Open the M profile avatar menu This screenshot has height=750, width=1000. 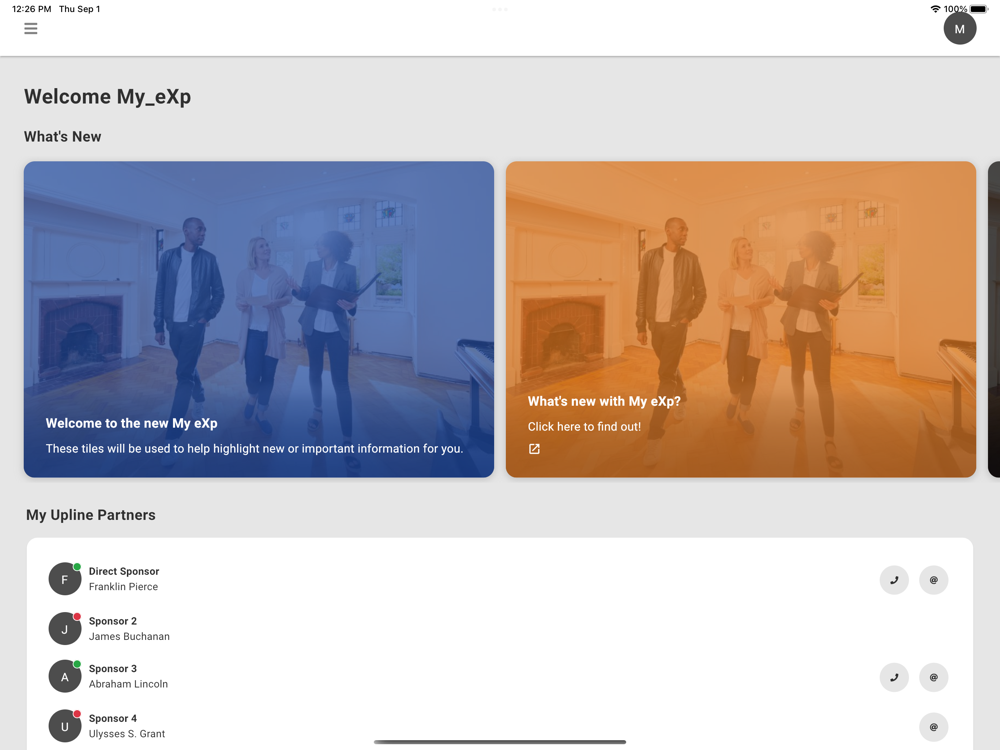[x=959, y=29]
